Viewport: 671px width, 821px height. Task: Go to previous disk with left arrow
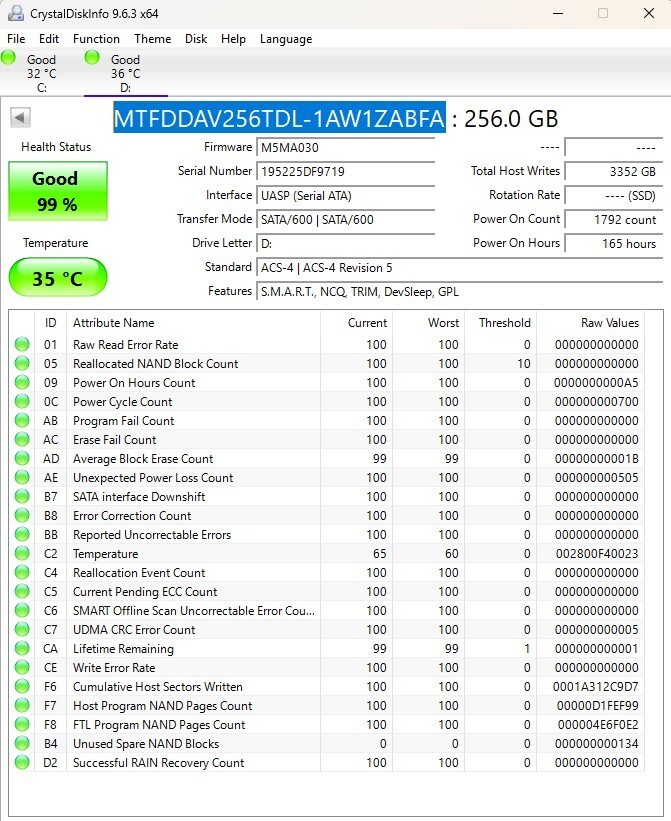[x=20, y=117]
